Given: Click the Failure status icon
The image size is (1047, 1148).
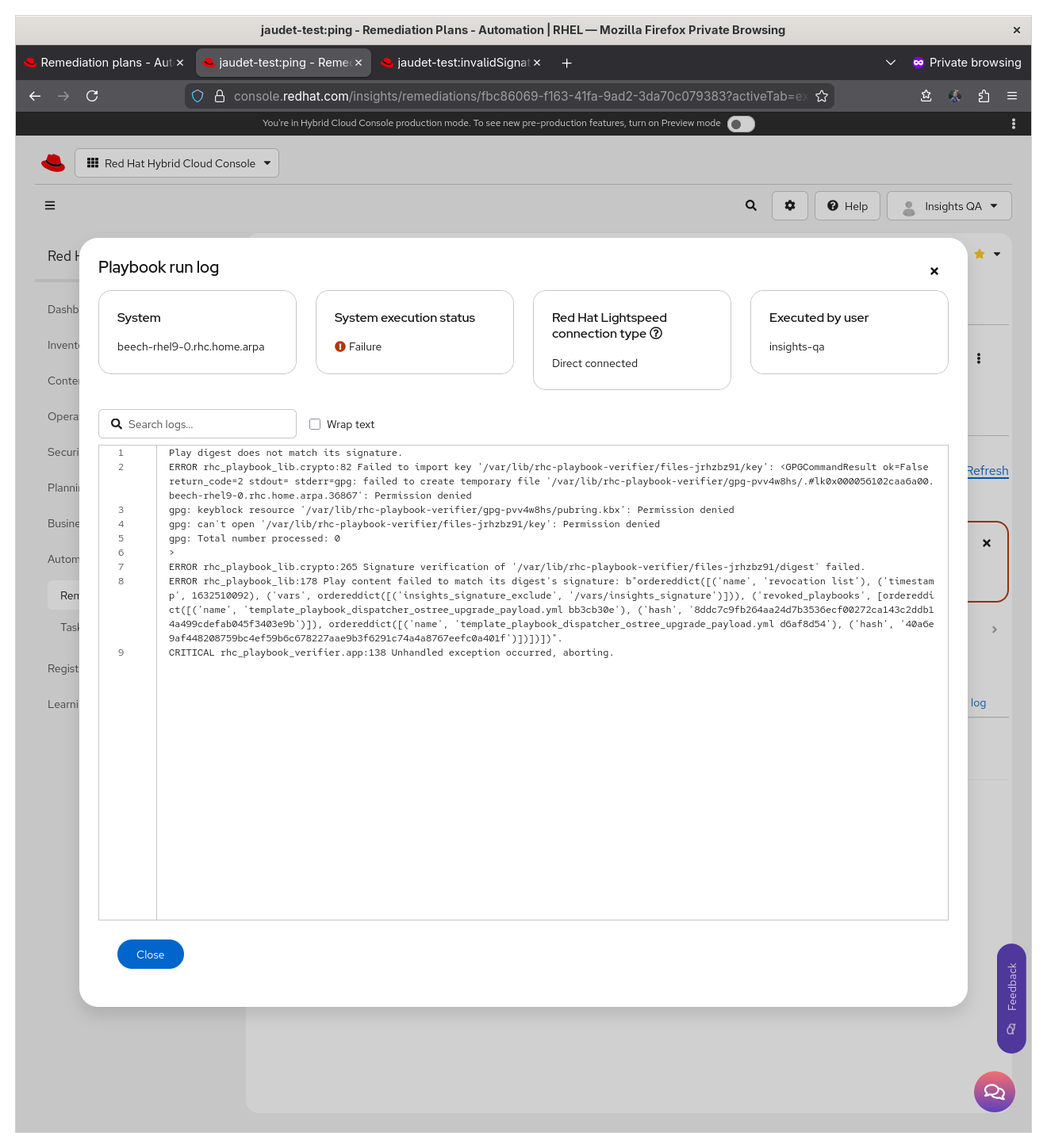Looking at the screenshot, I should point(340,346).
